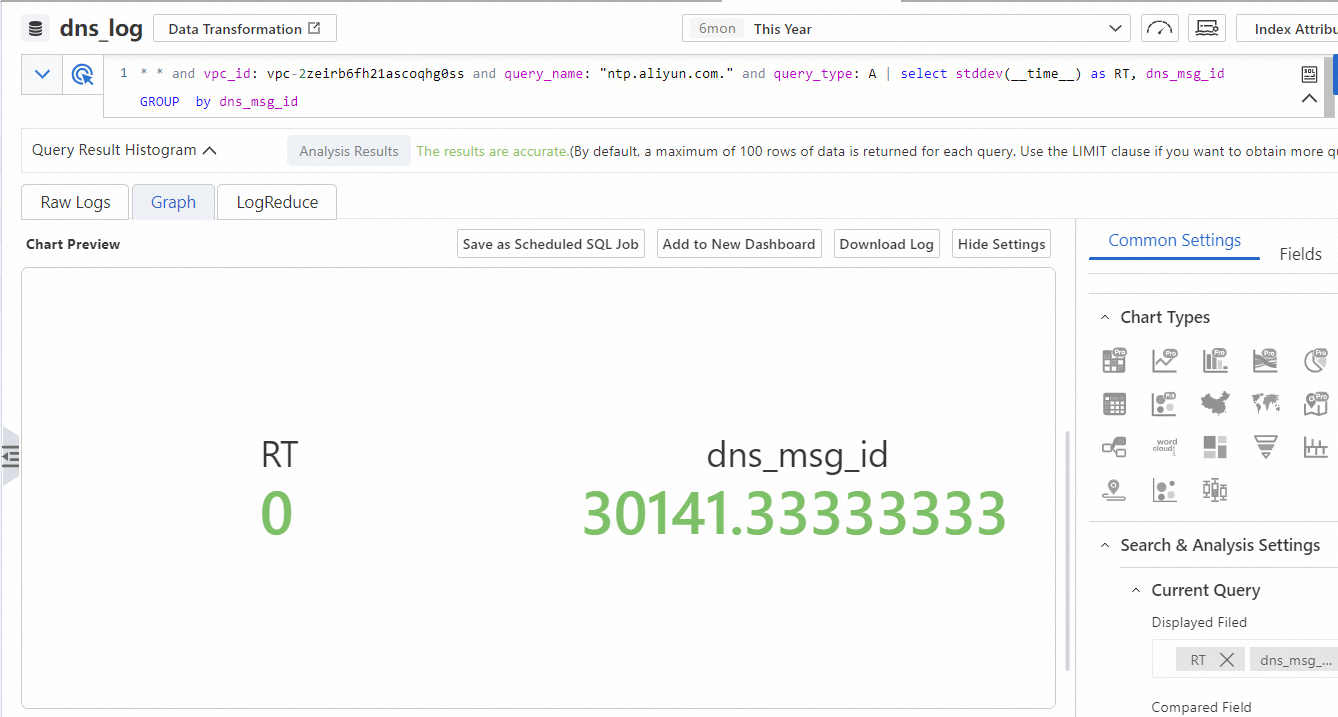Select the Common Settings tab
1338x717 pixels.
(1175, 241)
